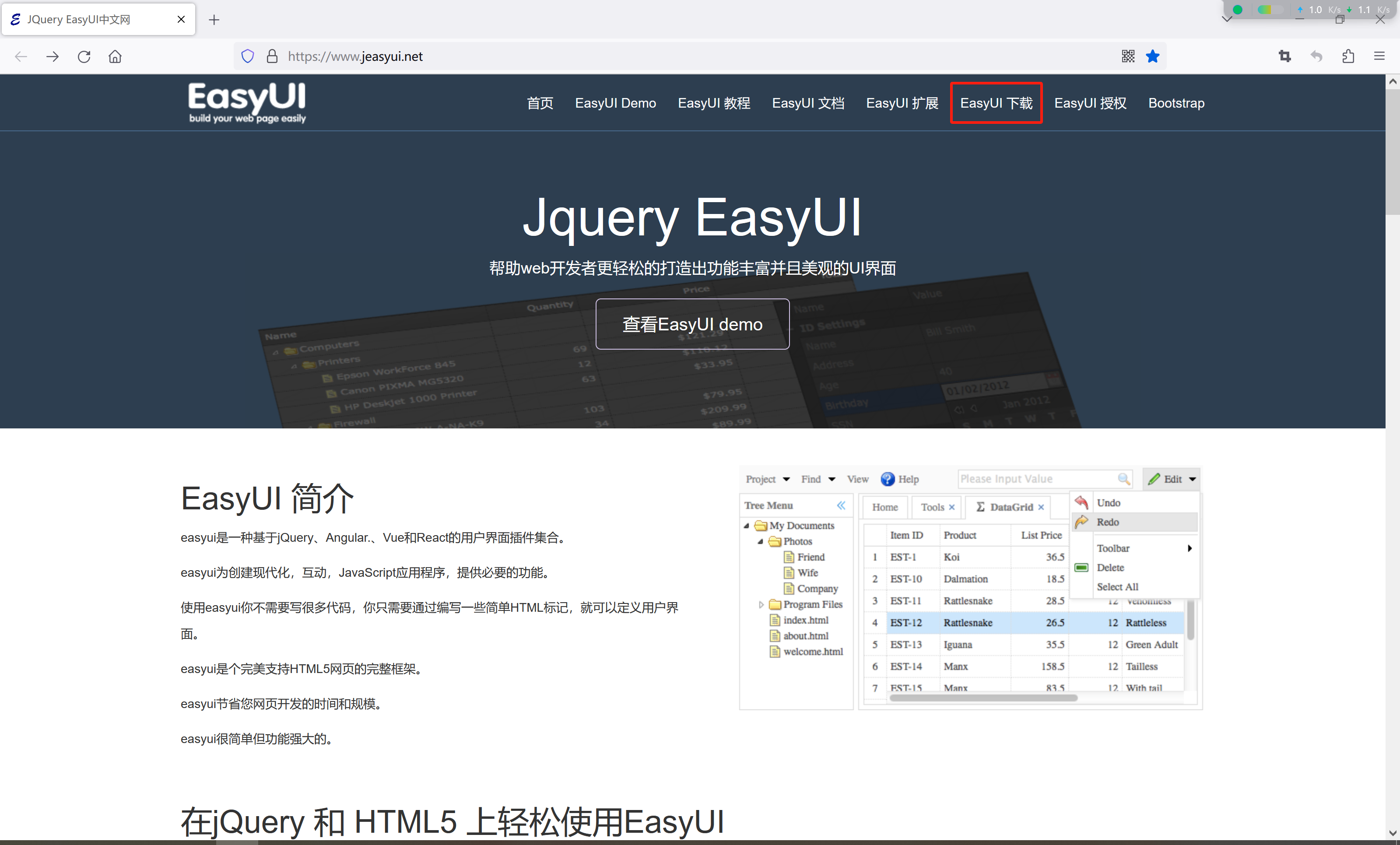
Task: Close the JQuery EasyUI中文网 tab
Action: (x=181, y=19)
